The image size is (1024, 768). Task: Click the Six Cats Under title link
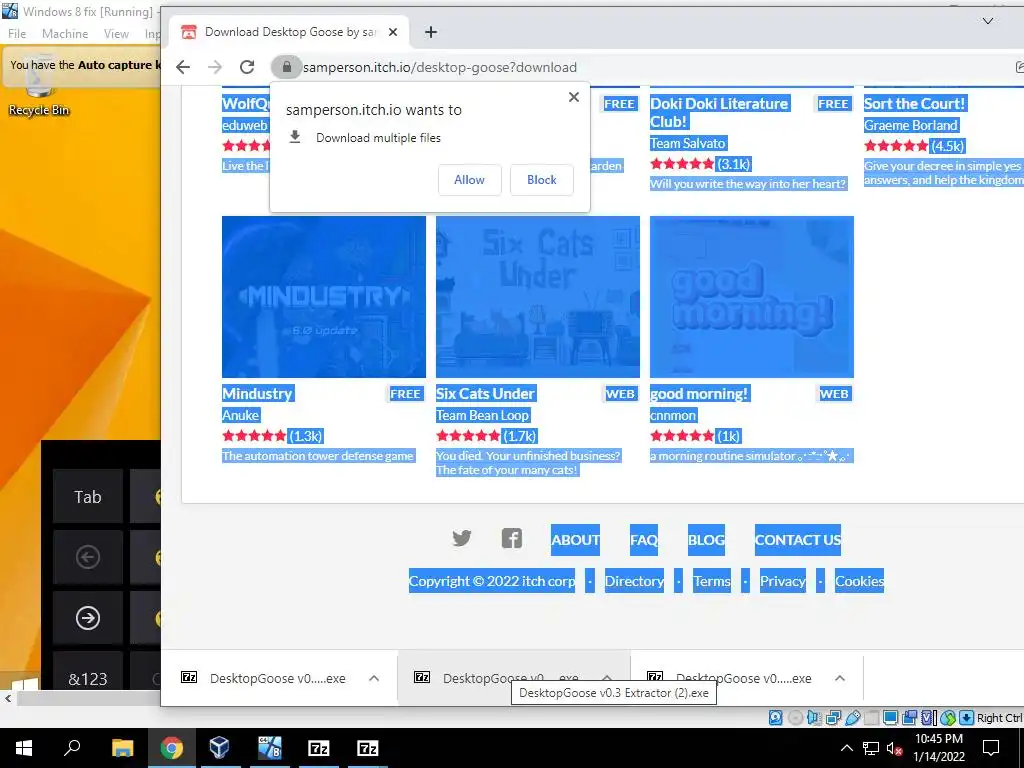tap(486, 394)
